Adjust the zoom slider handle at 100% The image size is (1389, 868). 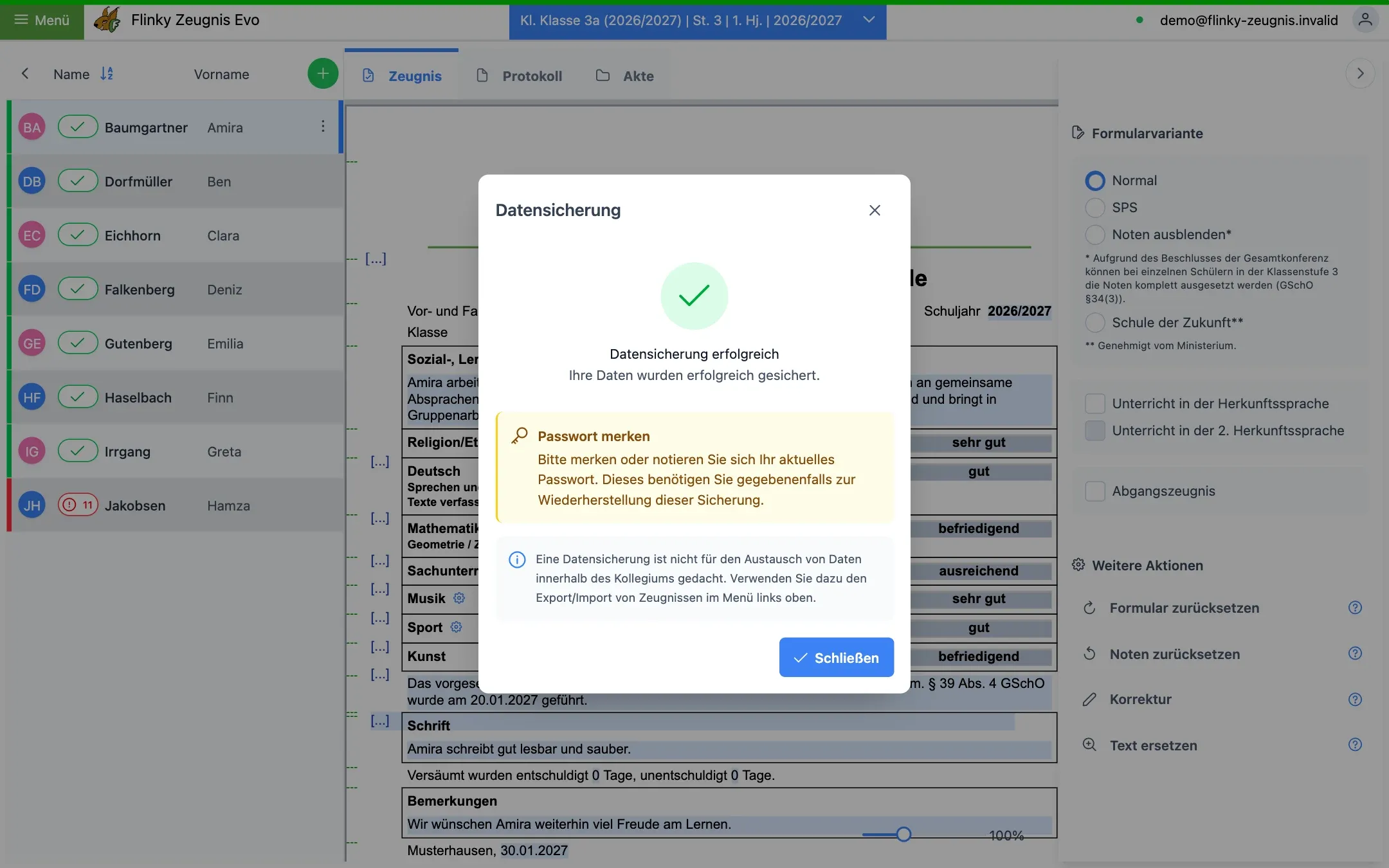coord(903,835)
